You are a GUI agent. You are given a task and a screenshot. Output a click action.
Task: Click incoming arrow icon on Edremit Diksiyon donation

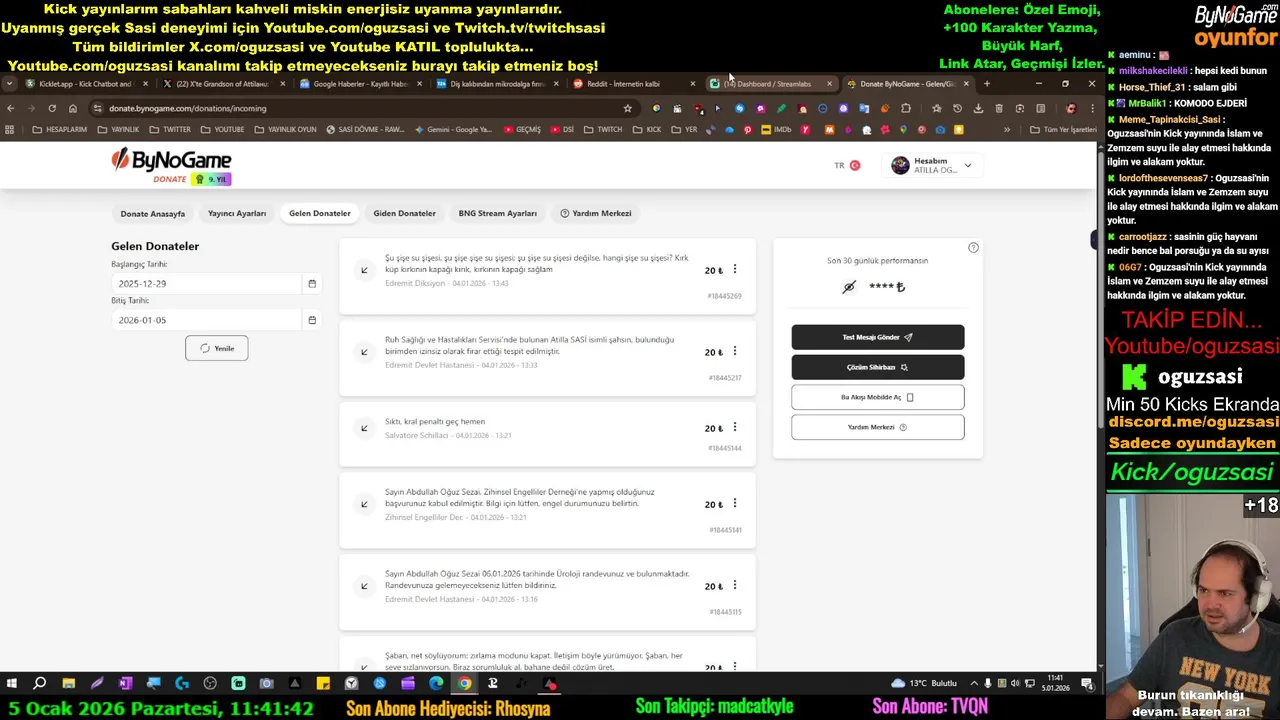[364, 270]
